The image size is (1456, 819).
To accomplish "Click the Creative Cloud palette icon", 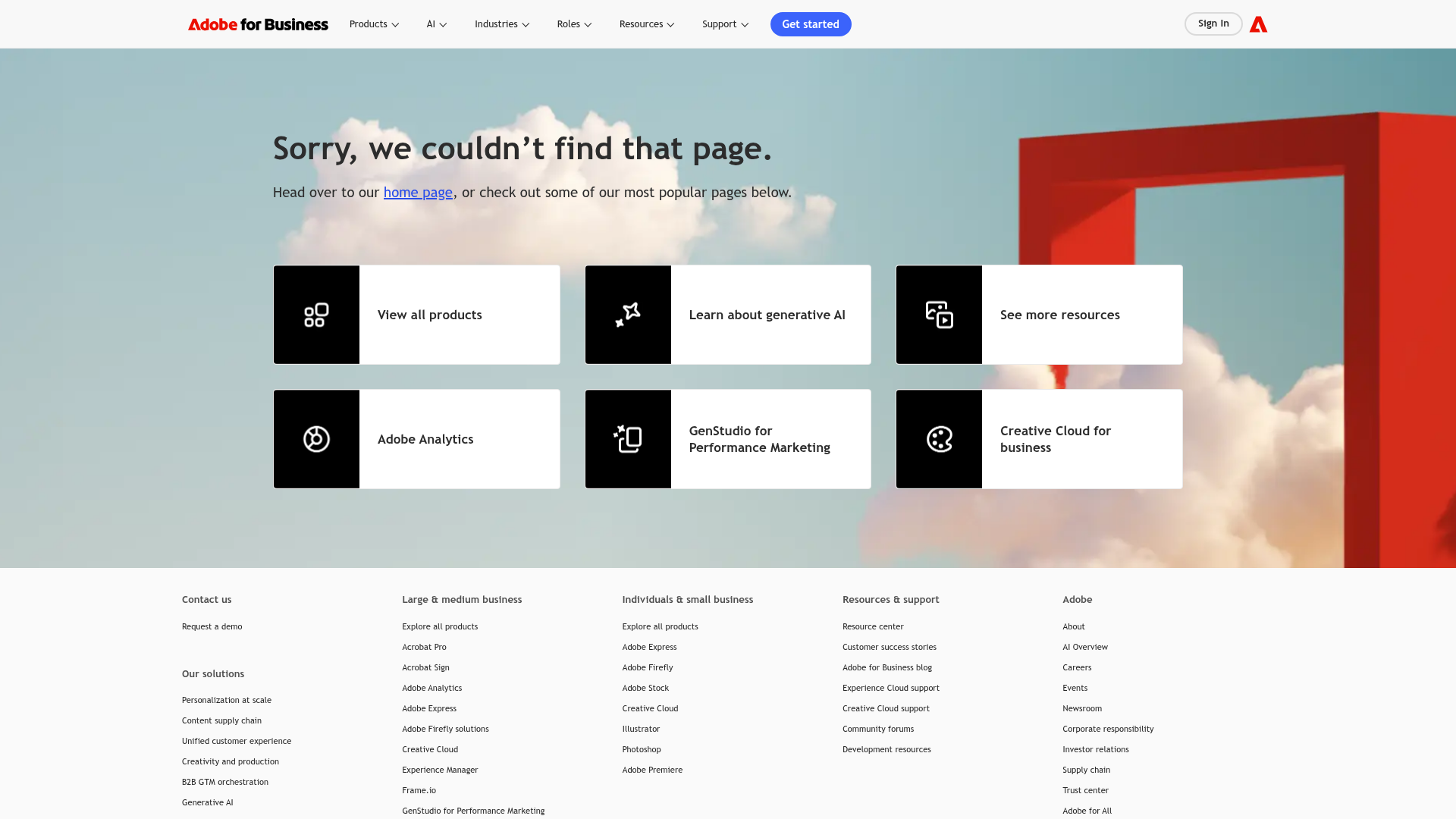I will [x=939, y=438].
